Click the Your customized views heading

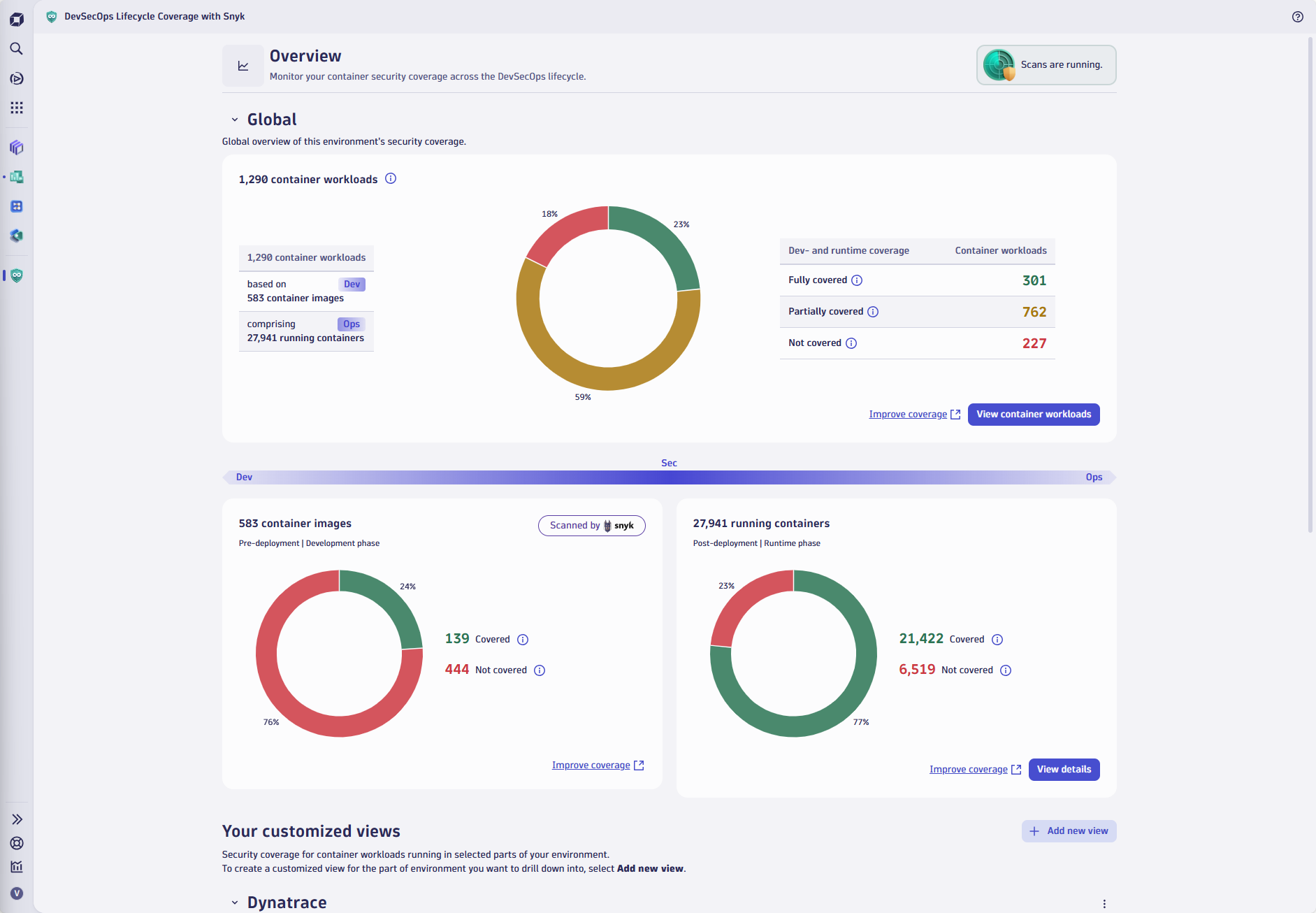coord(311,831)
